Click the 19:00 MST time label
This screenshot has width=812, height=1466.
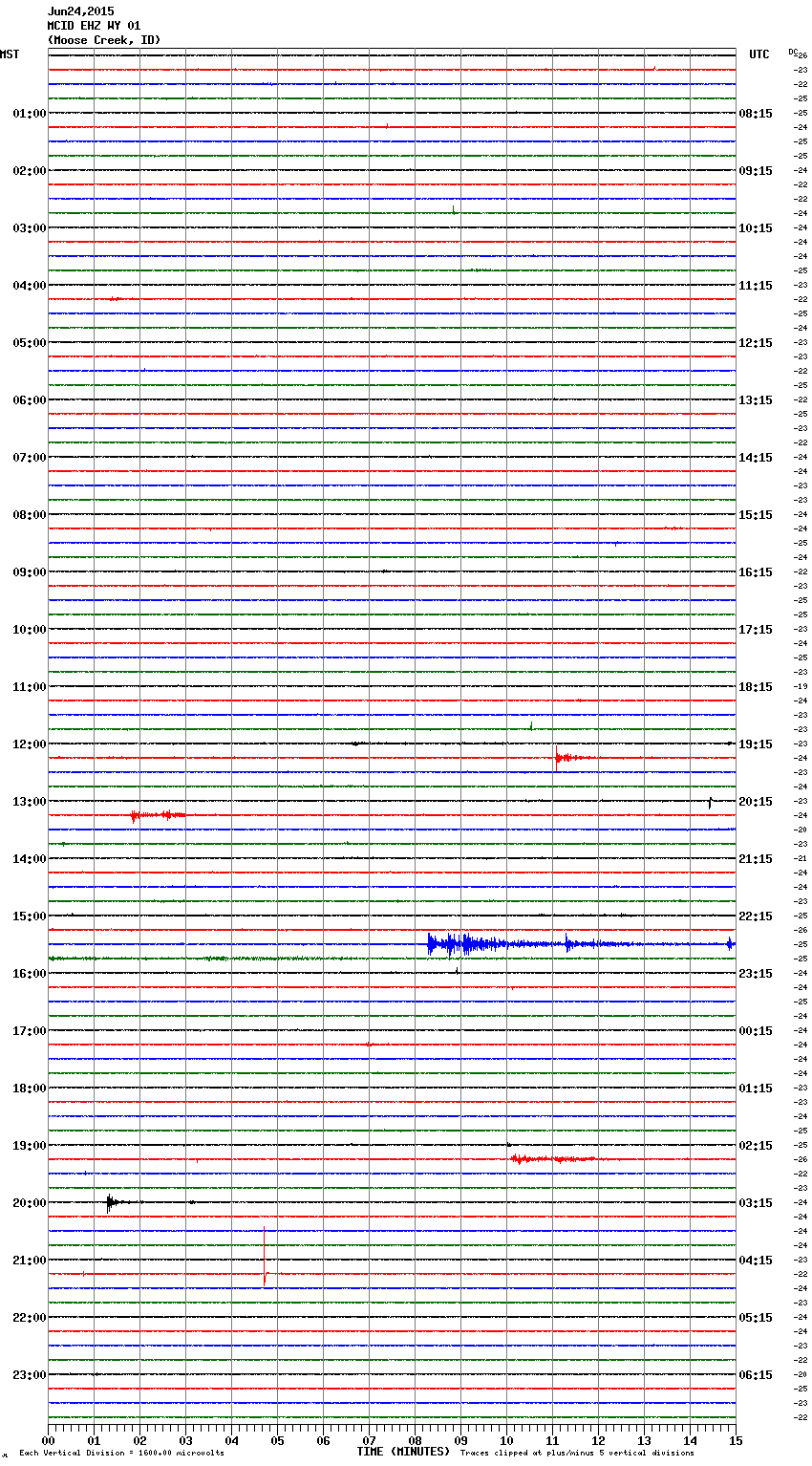[30, 1145]
